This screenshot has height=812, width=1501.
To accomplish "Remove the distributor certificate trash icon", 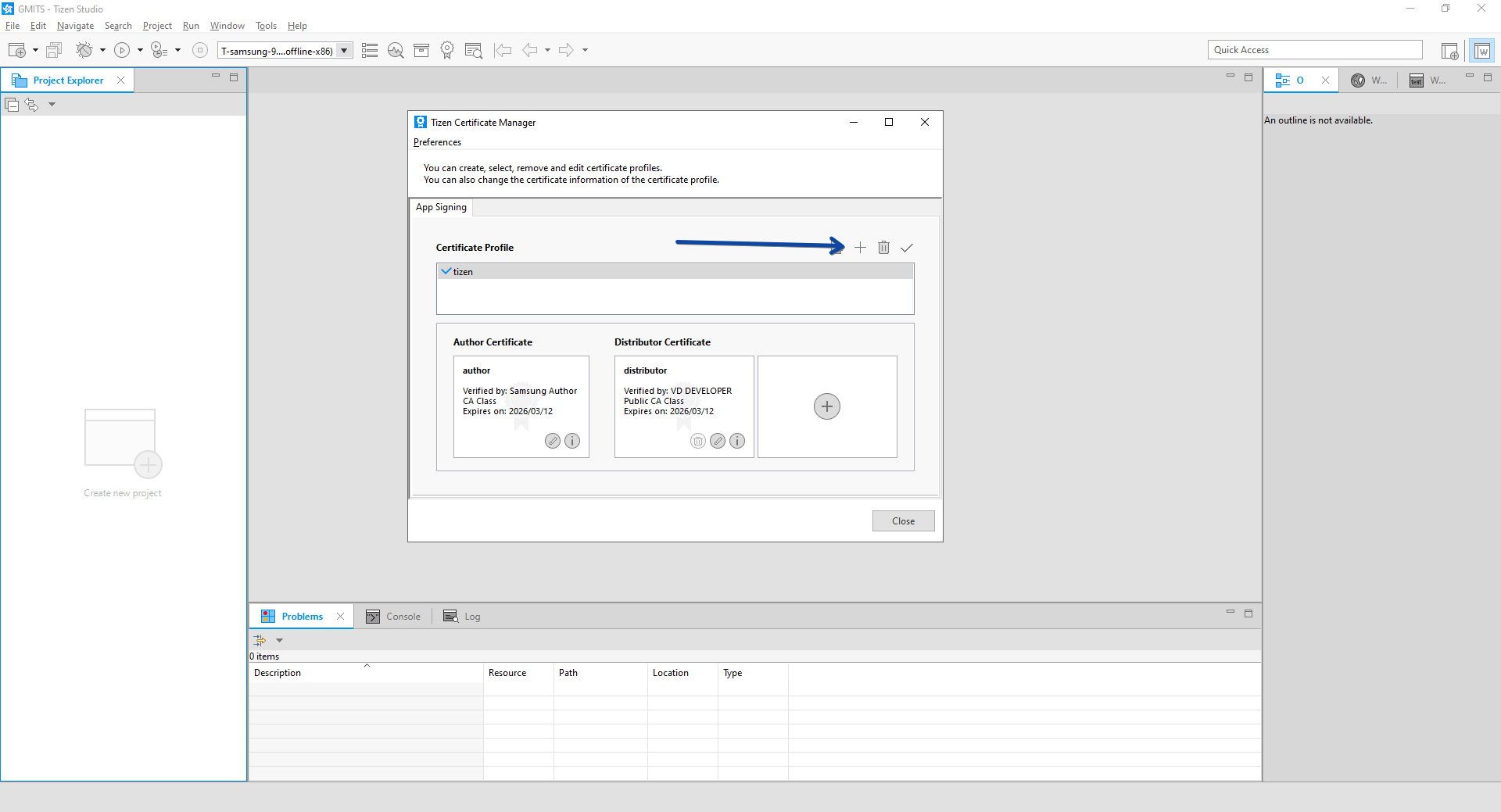I will (698, 441).
